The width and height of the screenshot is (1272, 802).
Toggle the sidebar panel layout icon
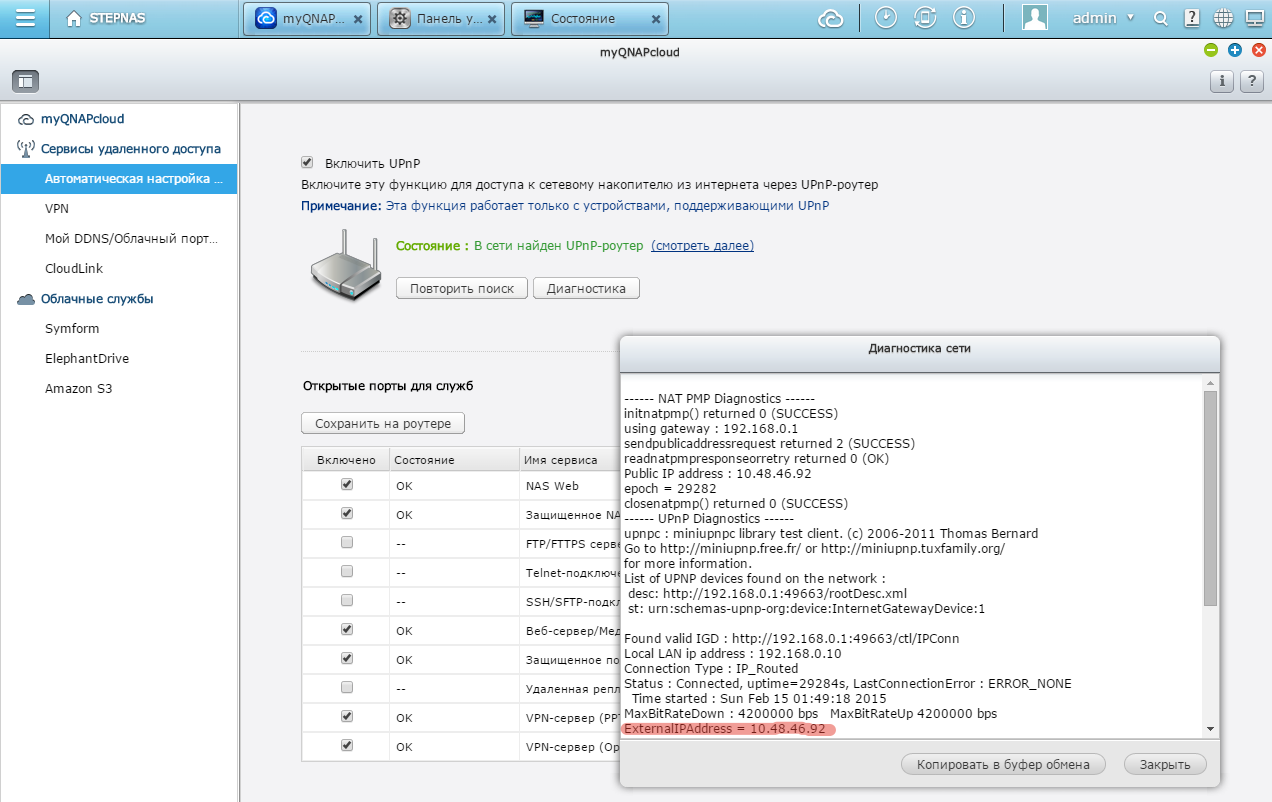pyautogui.click(x=25, y=81)
